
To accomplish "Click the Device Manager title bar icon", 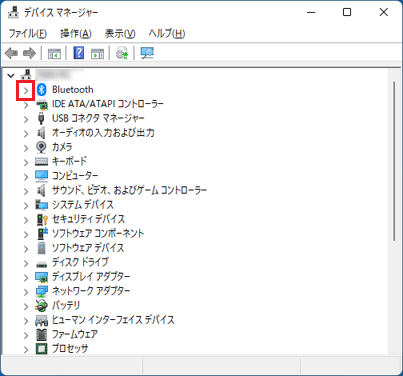I will pyautogui.click(x=14, y=12).
